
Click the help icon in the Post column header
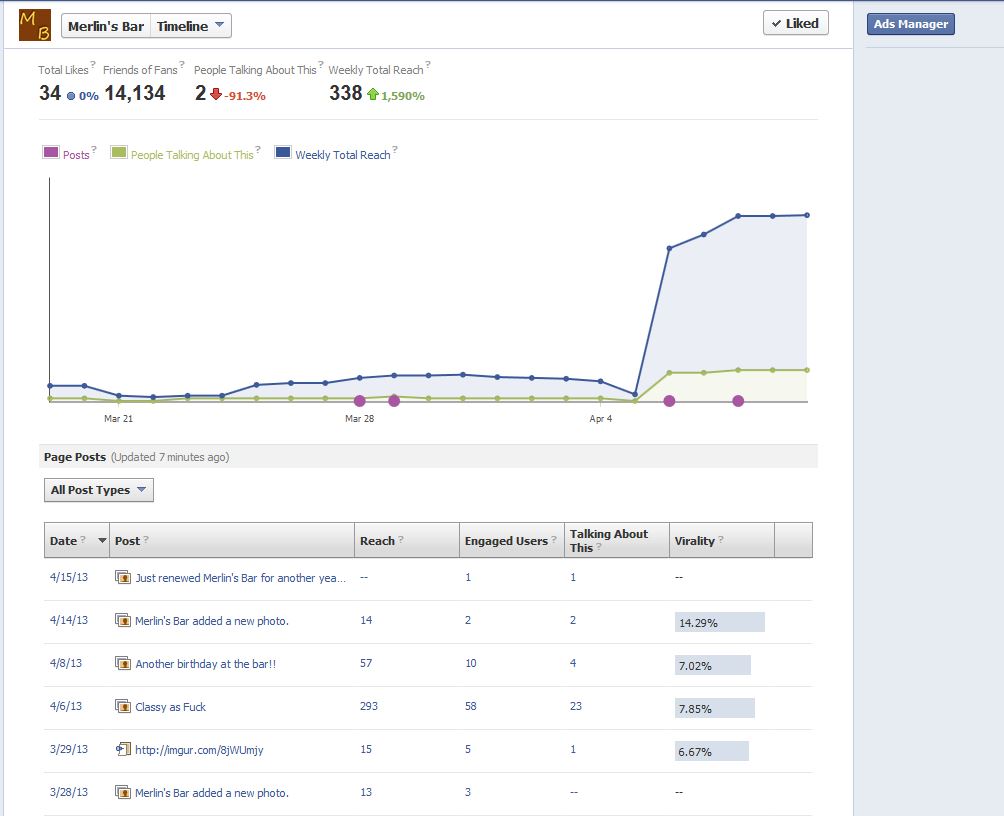pyautogui.click(x=146, y=539)
